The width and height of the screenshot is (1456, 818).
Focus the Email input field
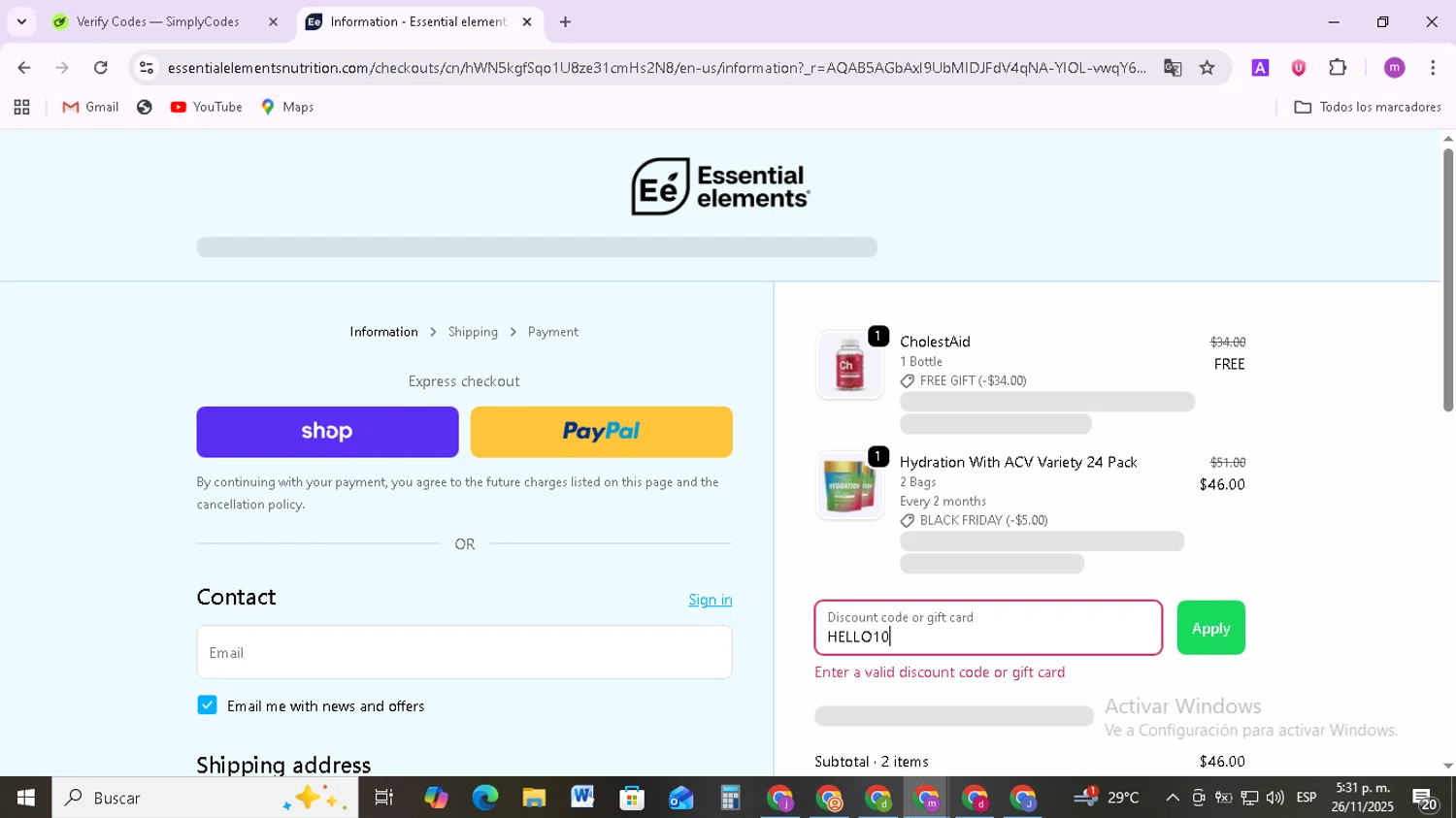click(x=464, y=652)
